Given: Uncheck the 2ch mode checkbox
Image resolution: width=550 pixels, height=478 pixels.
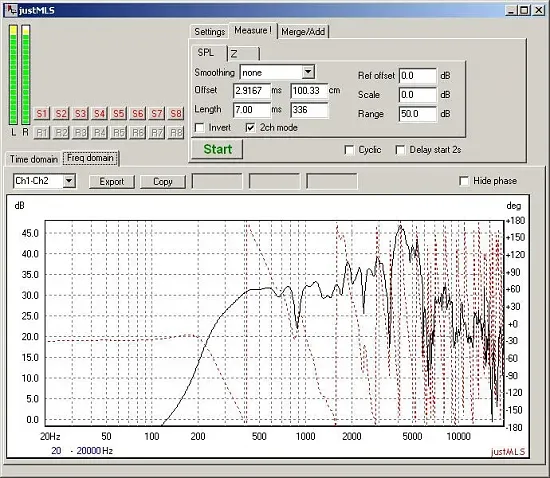Looking at the screenshot, I should (250, 128).
